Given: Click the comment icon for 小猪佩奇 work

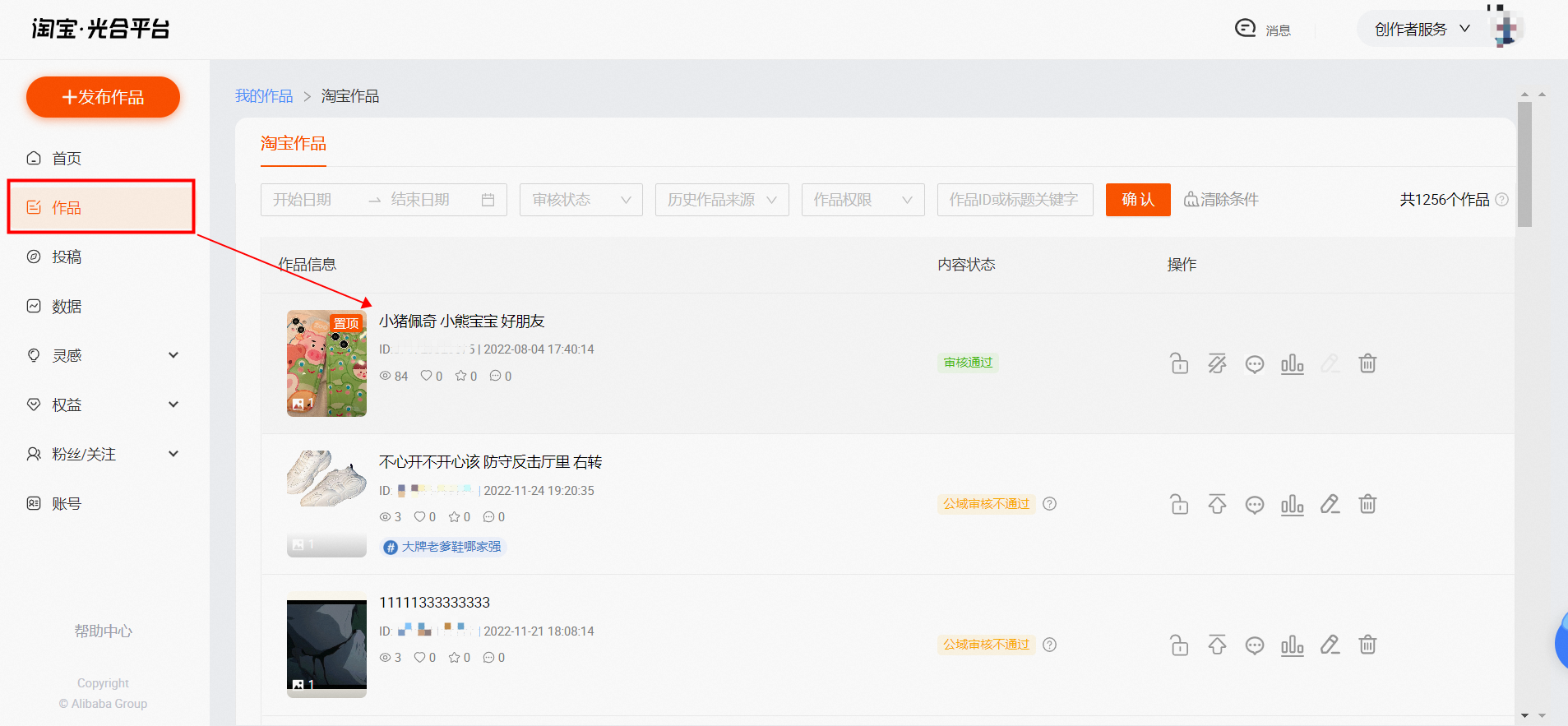Looking at the screenshot, I should point(1255,363).
